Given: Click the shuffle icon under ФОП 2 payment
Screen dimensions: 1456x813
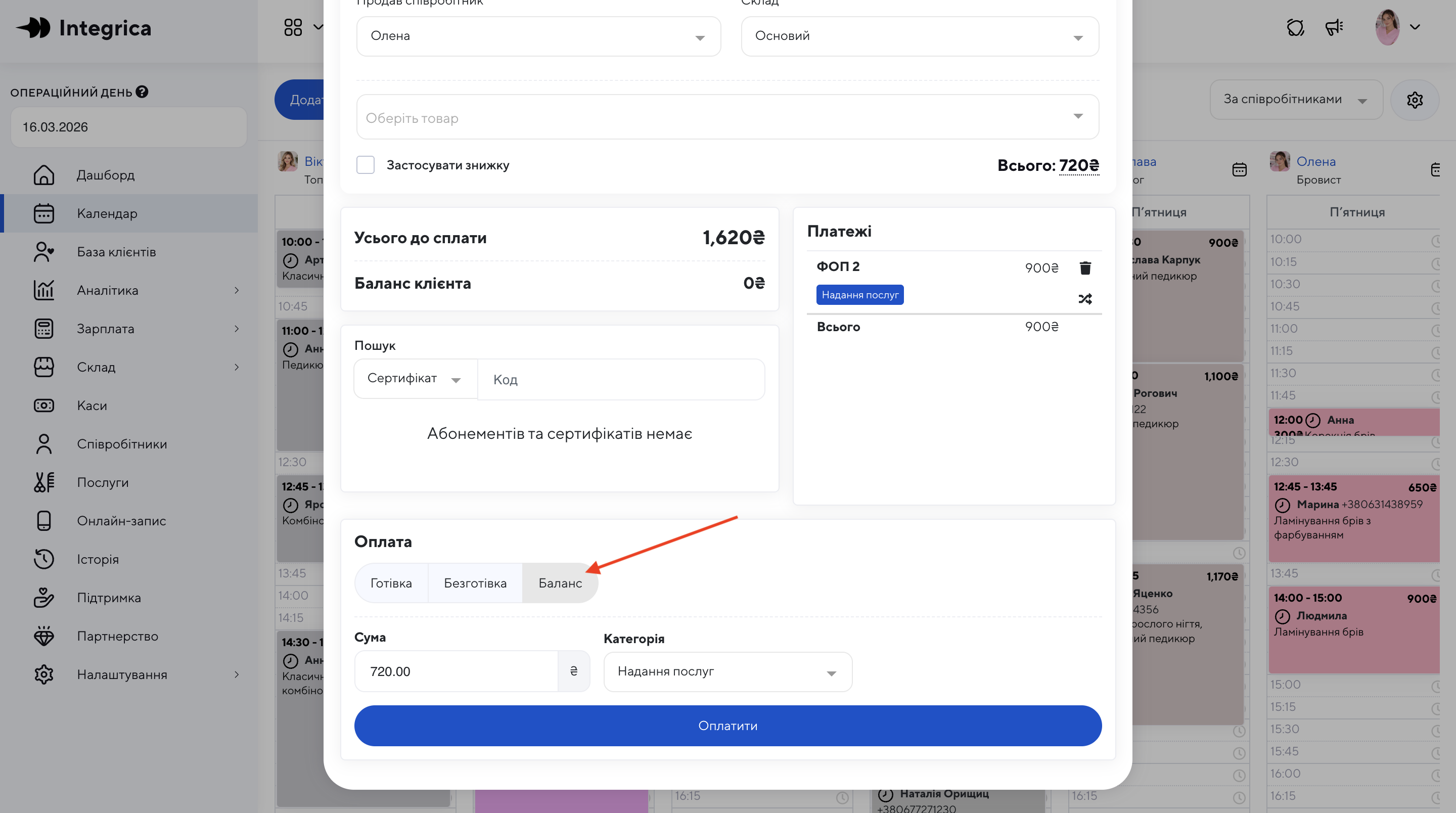Looking at the screenshot, I should pyautogui.click(x=1084, y=298).
